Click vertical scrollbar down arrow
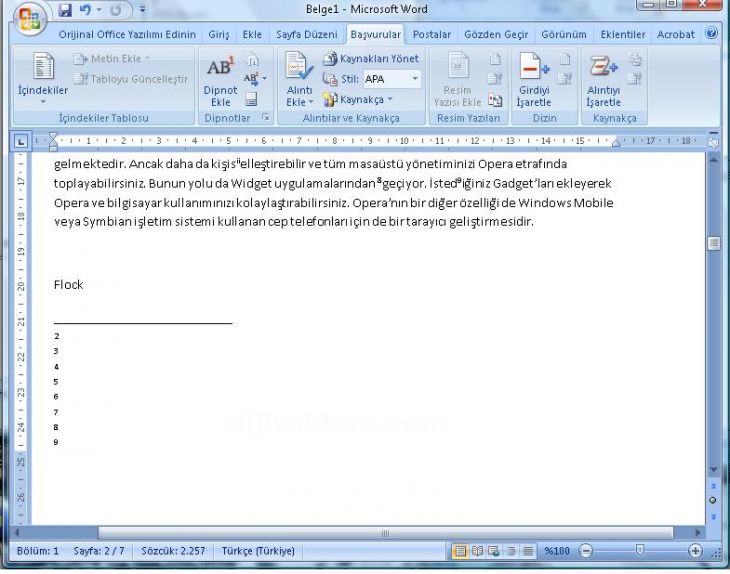 [x=713, y=470]
